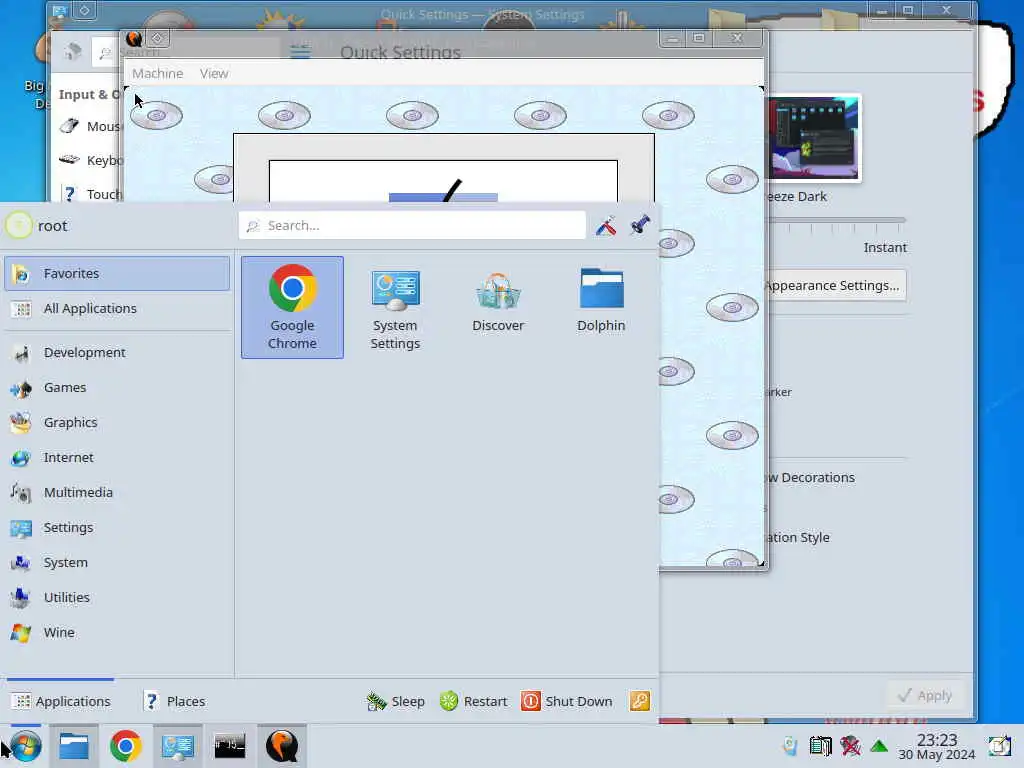Open System Settings from Favorites grid
The height and width of the screenshot is (768, 1024).
point(395,307)
